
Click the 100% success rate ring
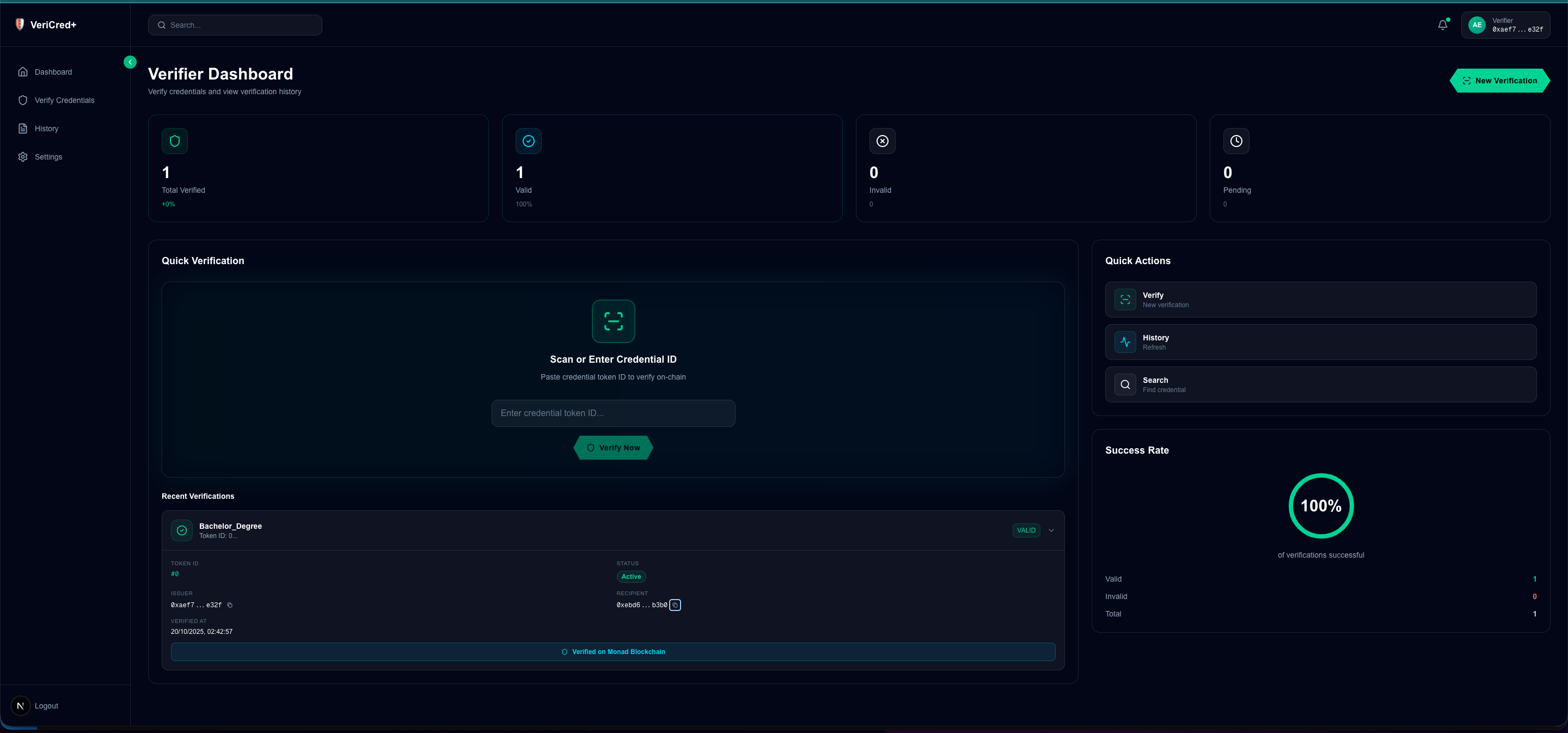tap(1320, 506)
